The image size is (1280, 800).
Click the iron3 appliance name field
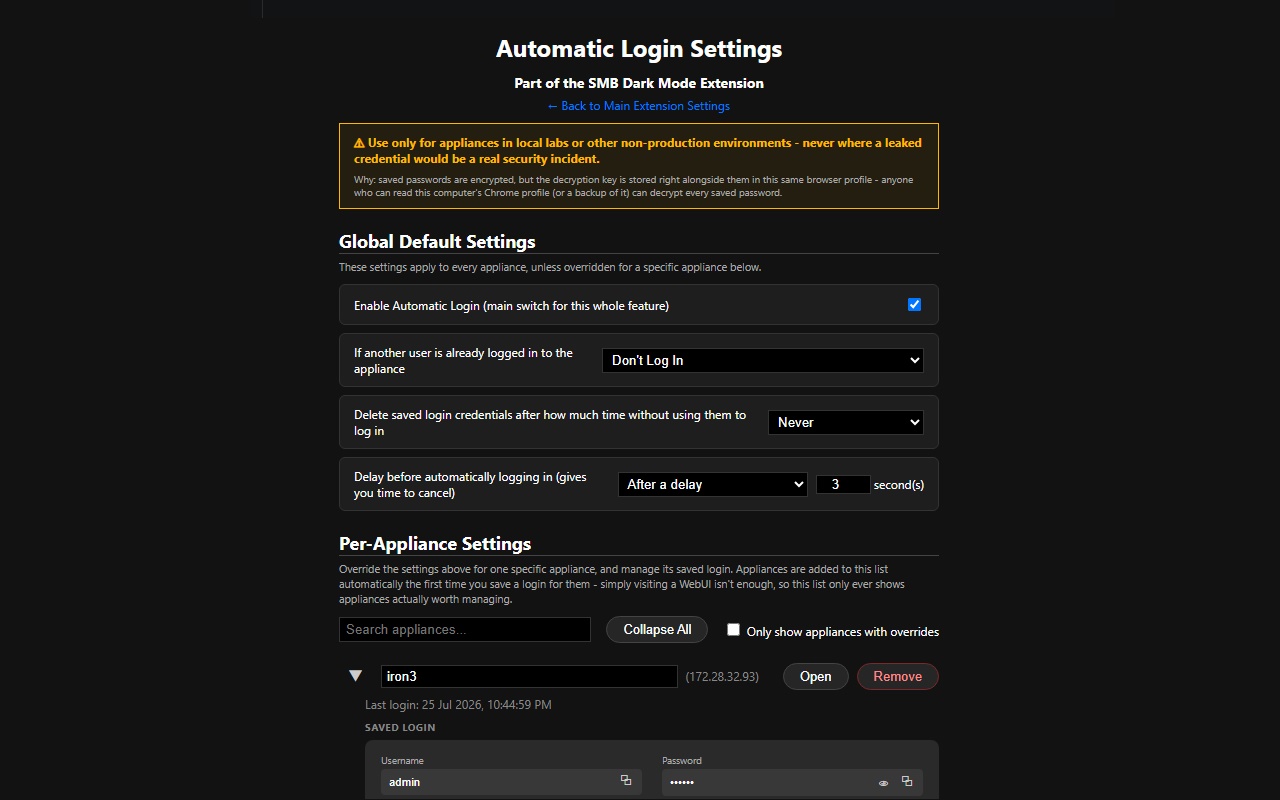point(529,676)
